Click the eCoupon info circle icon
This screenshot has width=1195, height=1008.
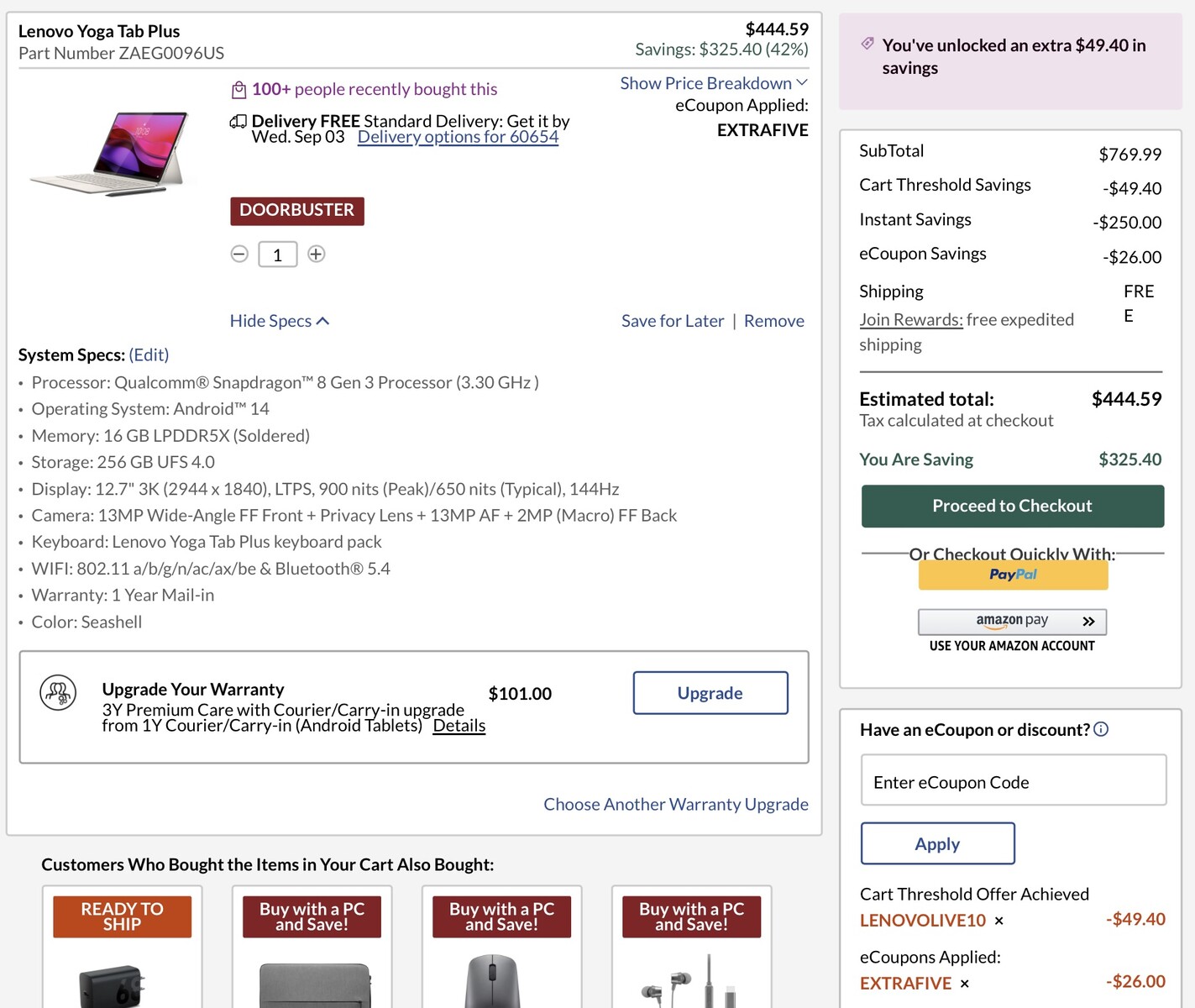1101,729
